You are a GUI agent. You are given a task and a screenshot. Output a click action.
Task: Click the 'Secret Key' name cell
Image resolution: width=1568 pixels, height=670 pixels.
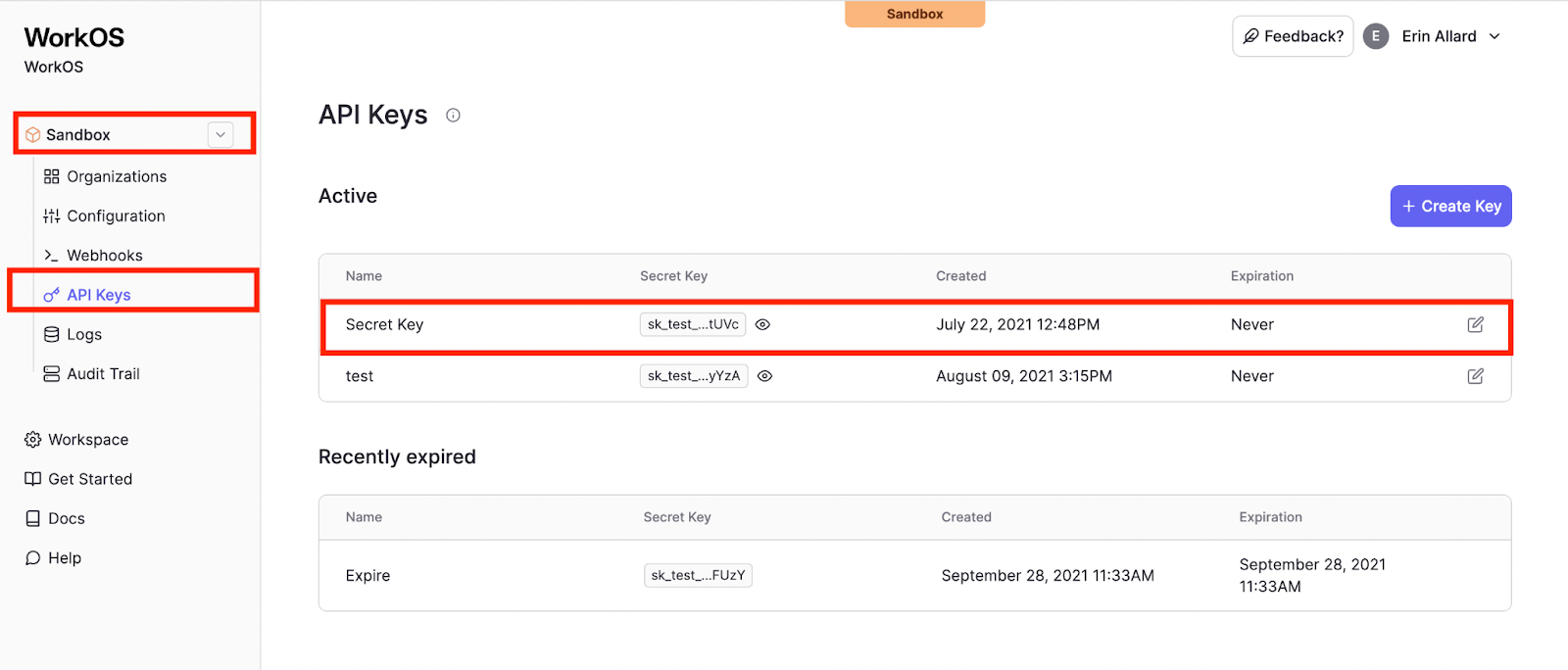[384, 325]
